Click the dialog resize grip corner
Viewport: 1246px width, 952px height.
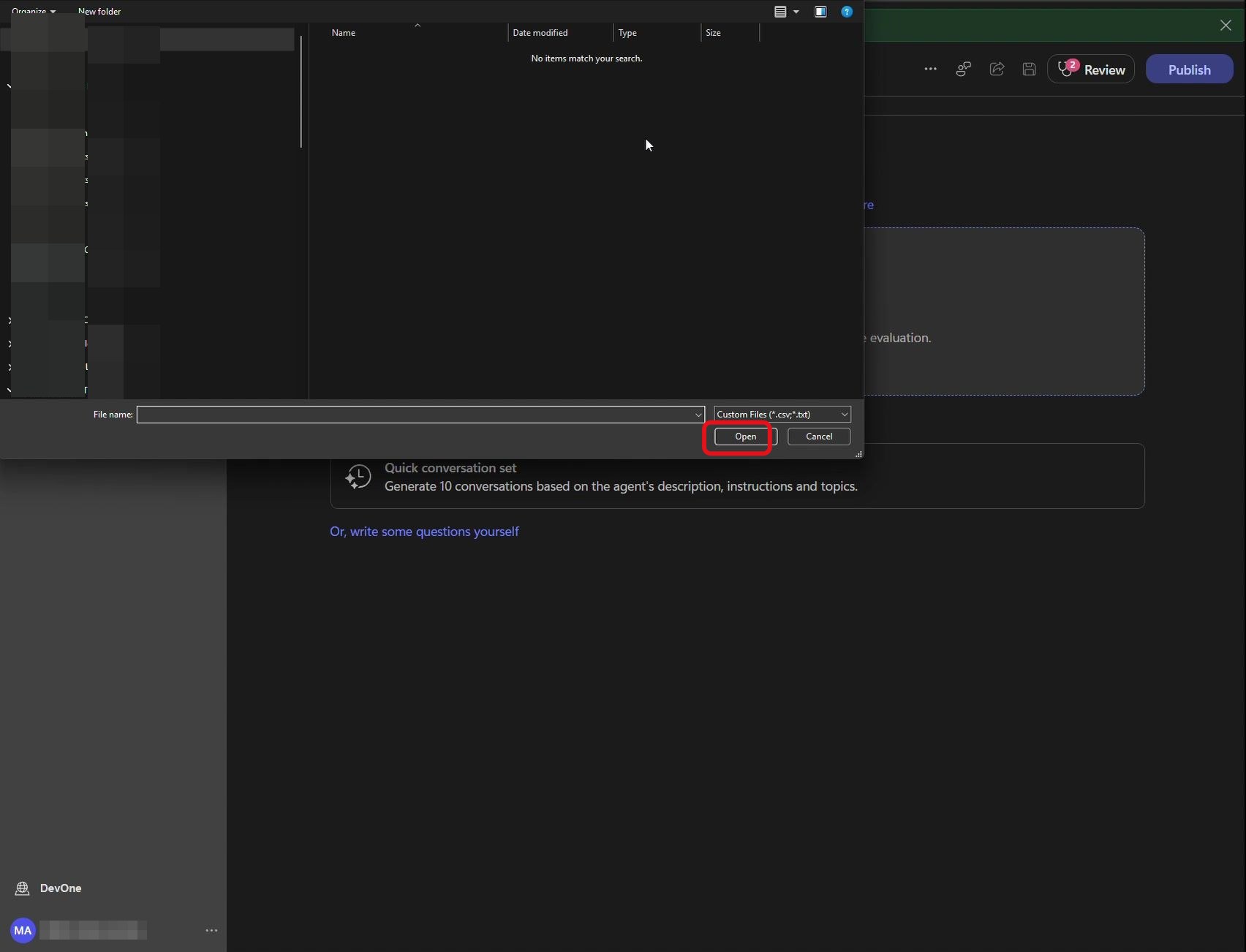pyautogui.click(x=858, y=454)
